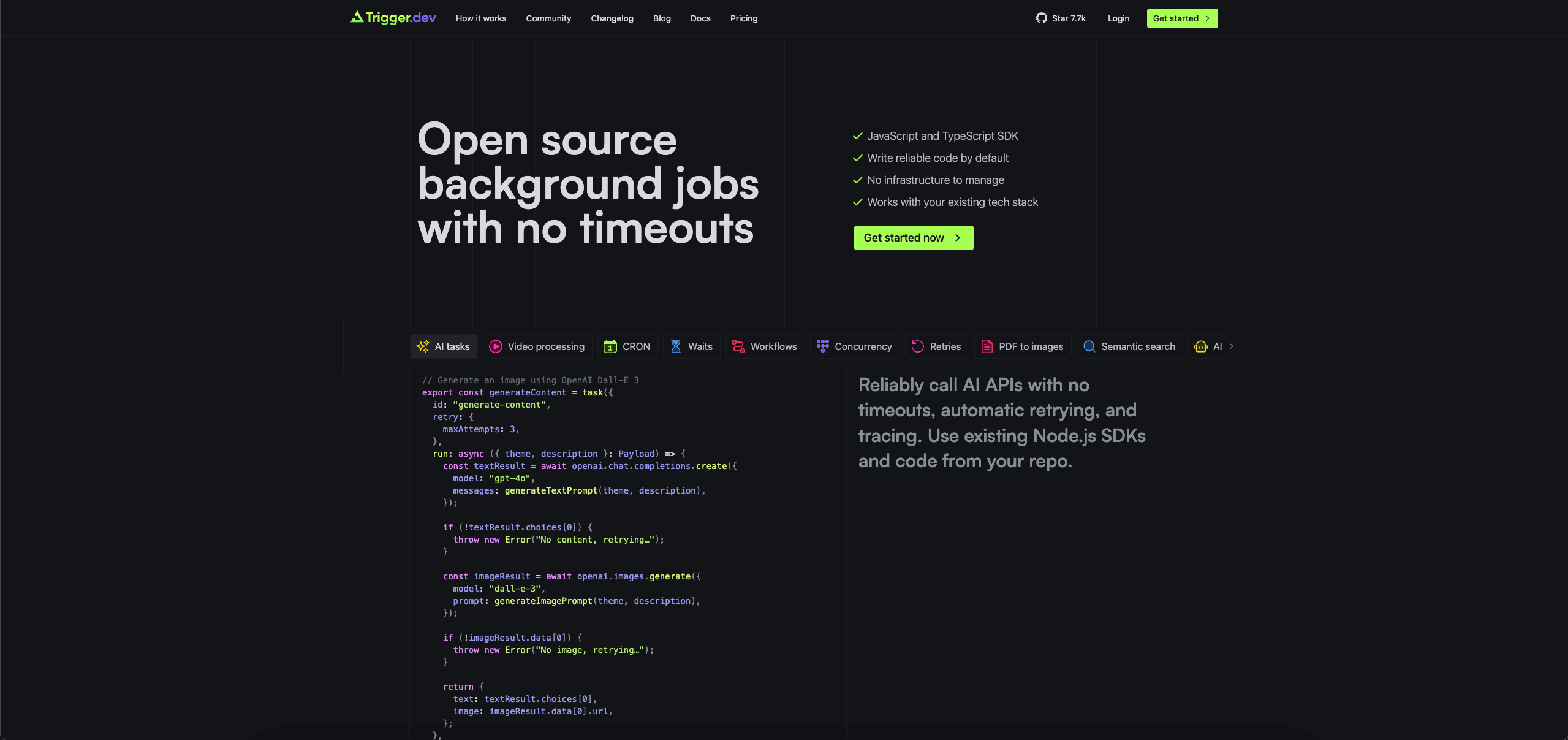Image resolution: width=1568 pixels, height=740 pixels.
Task: Click the AI tasks tab icon
Action: (x=423, y=346)
